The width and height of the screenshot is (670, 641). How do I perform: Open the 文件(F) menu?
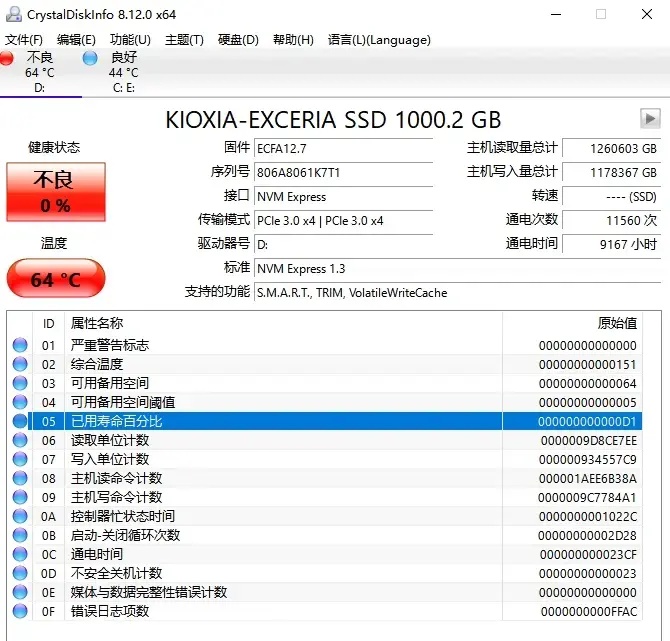tap(24, 40)
